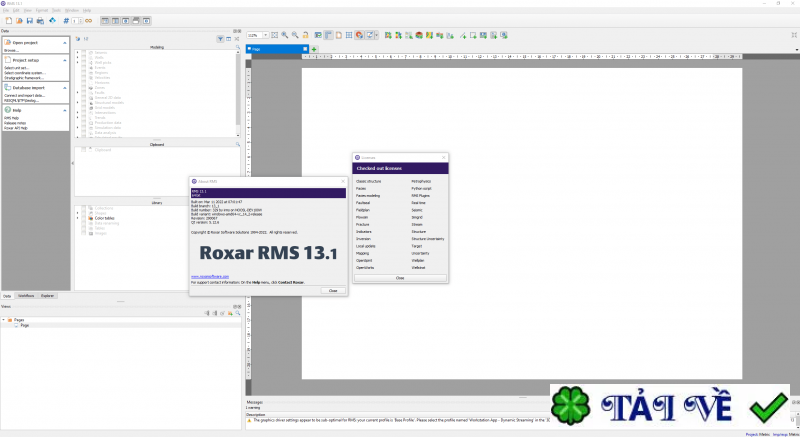Image resolution: width=800 pixels, height=437 pixels.
Task: Click the split columns icon in Data panel
Action: point(229,39)
